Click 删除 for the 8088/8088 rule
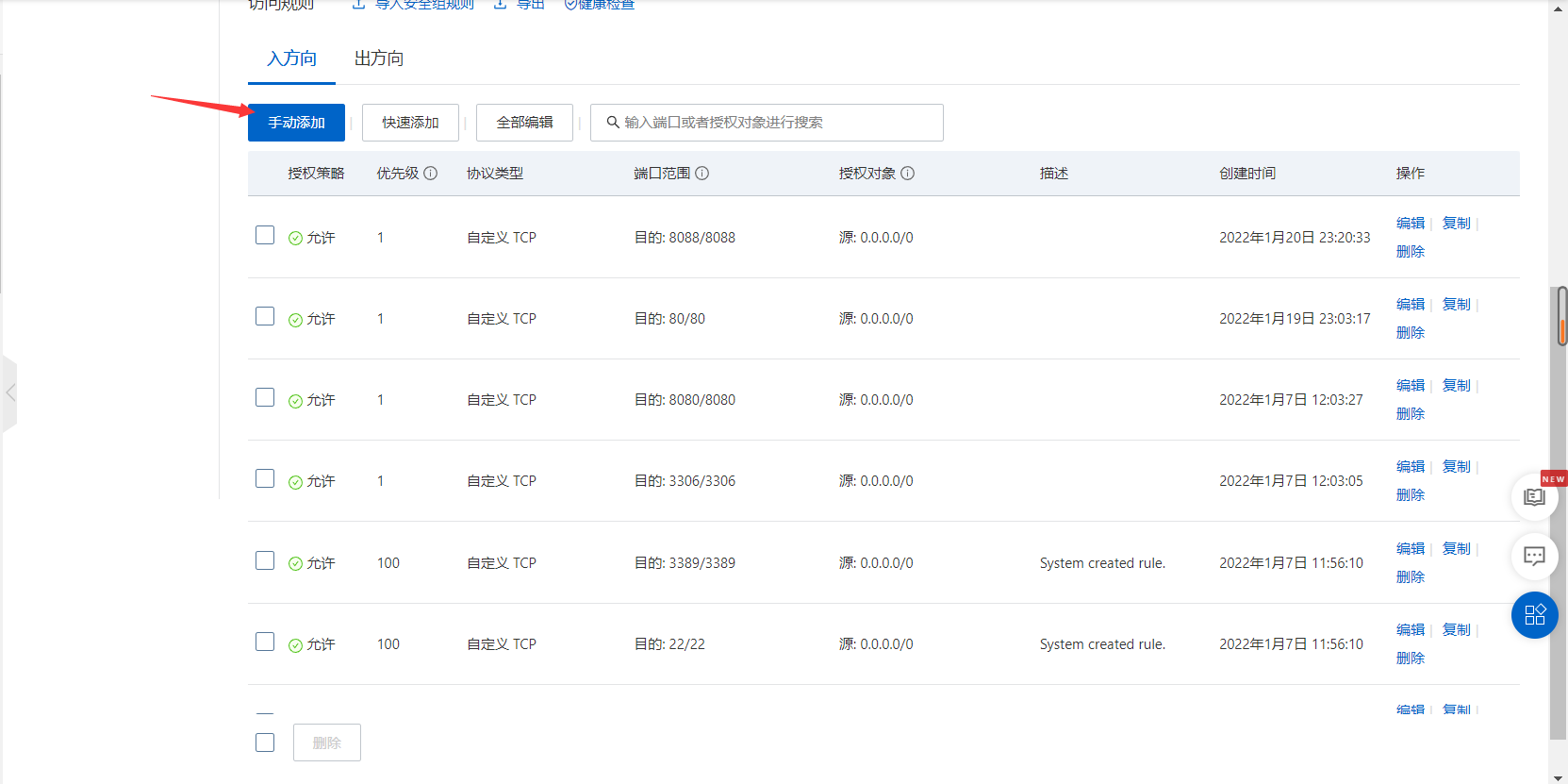The width and height of the screenshot is (1568, 784). click(x=1411, y=252)
